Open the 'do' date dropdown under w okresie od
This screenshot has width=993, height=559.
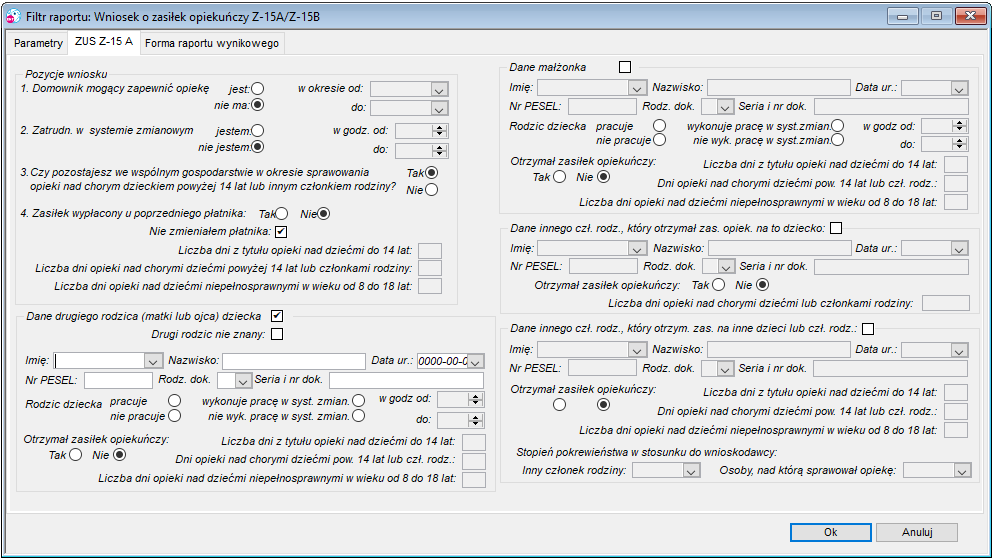pyautogui.click(x=439, y=108)
